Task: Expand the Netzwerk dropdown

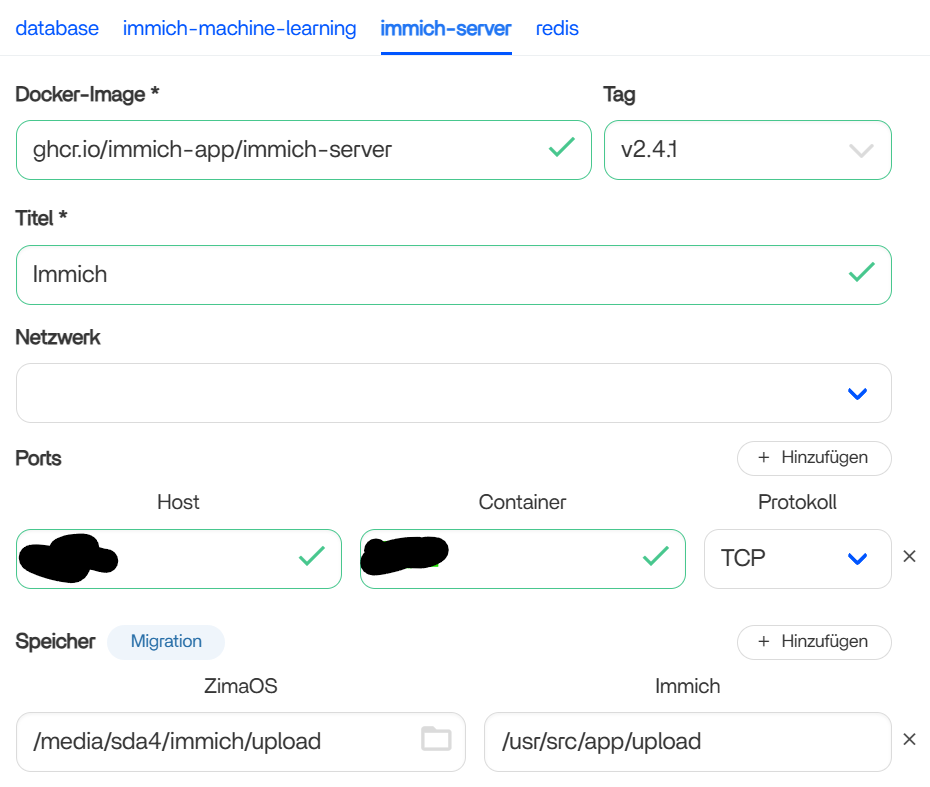Action: pyautogui.click(x=857, y=393)
